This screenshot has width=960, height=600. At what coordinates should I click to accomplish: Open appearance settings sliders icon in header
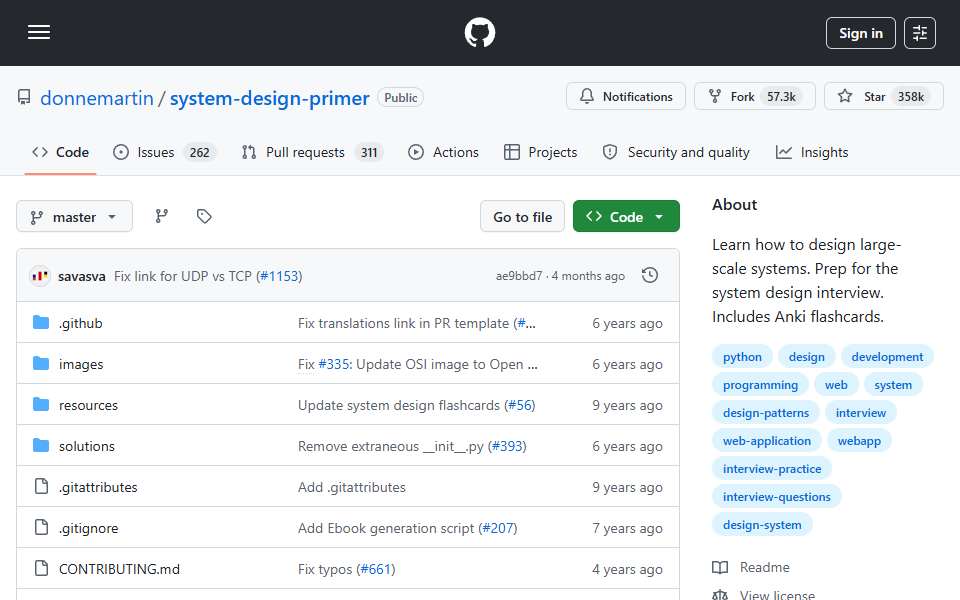tap(920, 33)
